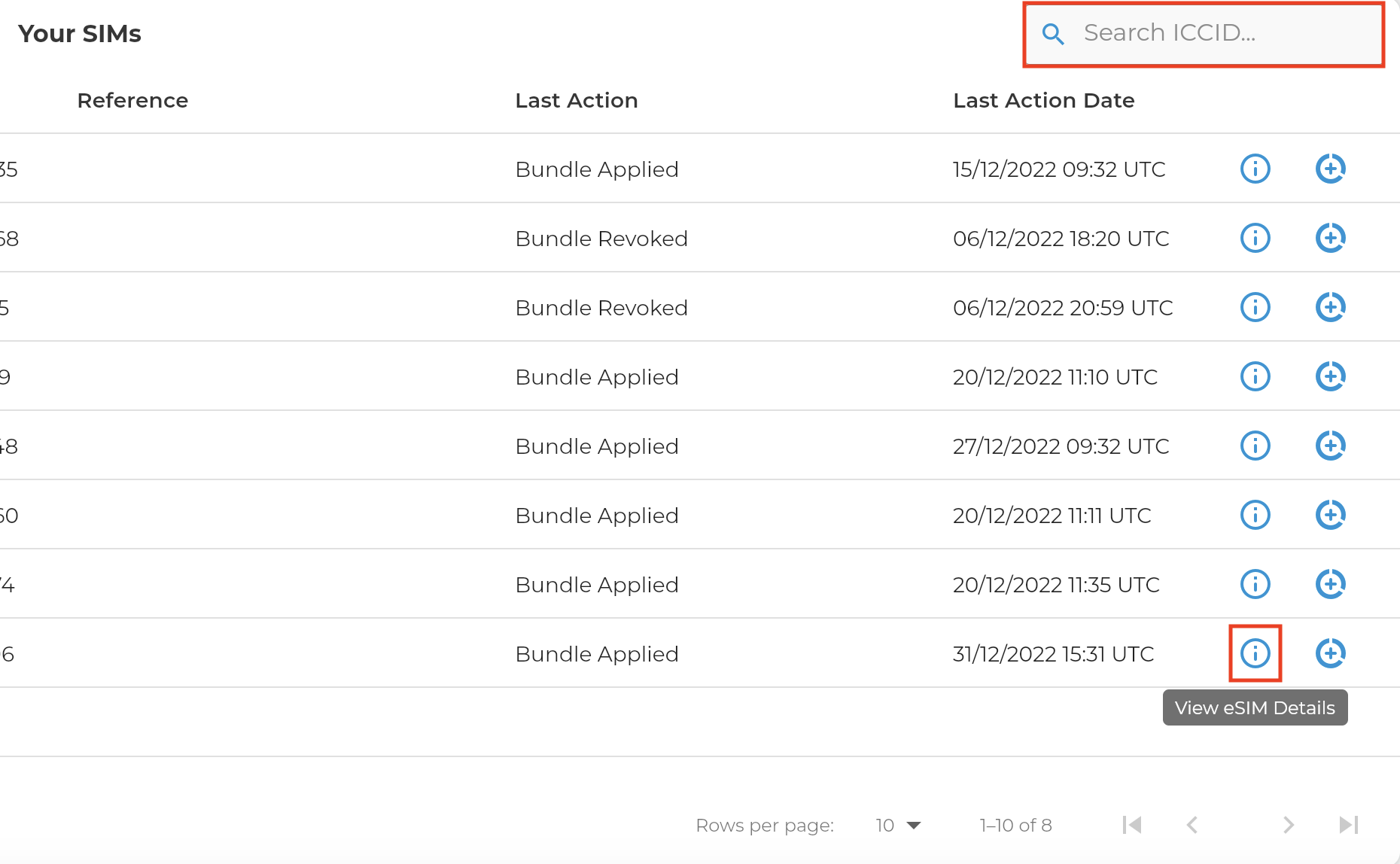The width and height of the screenshot is (1400, 864).
Task: Add bundle to the 15/12/2022 09:32 row
Action: point(1330,169)
